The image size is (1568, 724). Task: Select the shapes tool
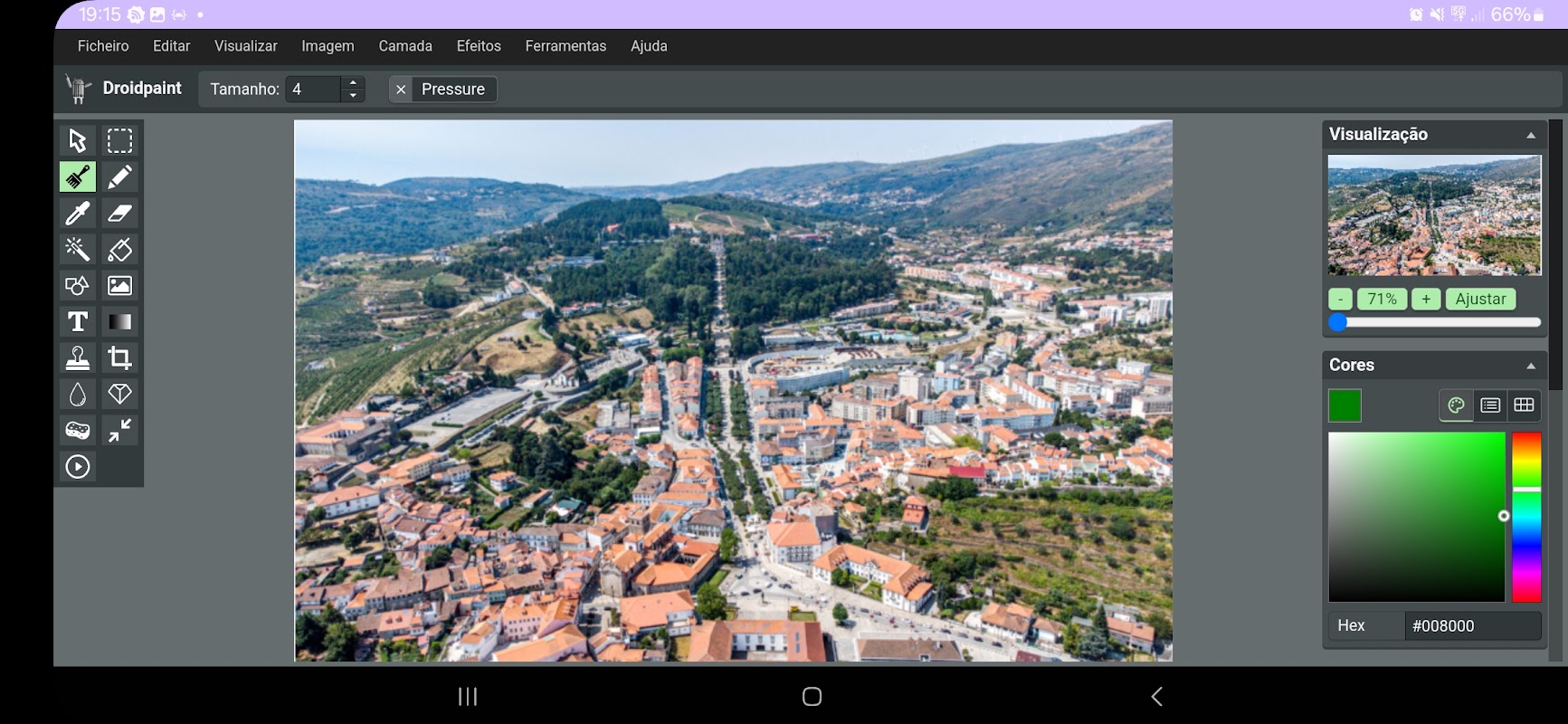point(78,285)
